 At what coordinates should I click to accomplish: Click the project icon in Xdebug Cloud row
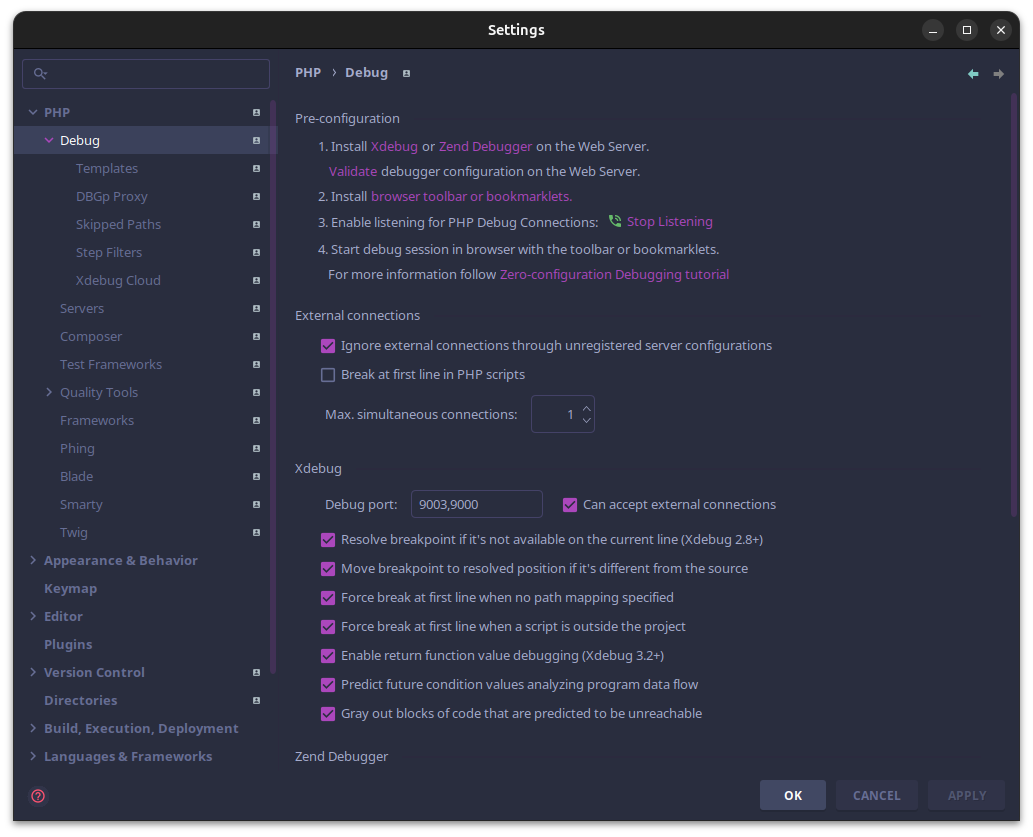click(x=256, y=281)
